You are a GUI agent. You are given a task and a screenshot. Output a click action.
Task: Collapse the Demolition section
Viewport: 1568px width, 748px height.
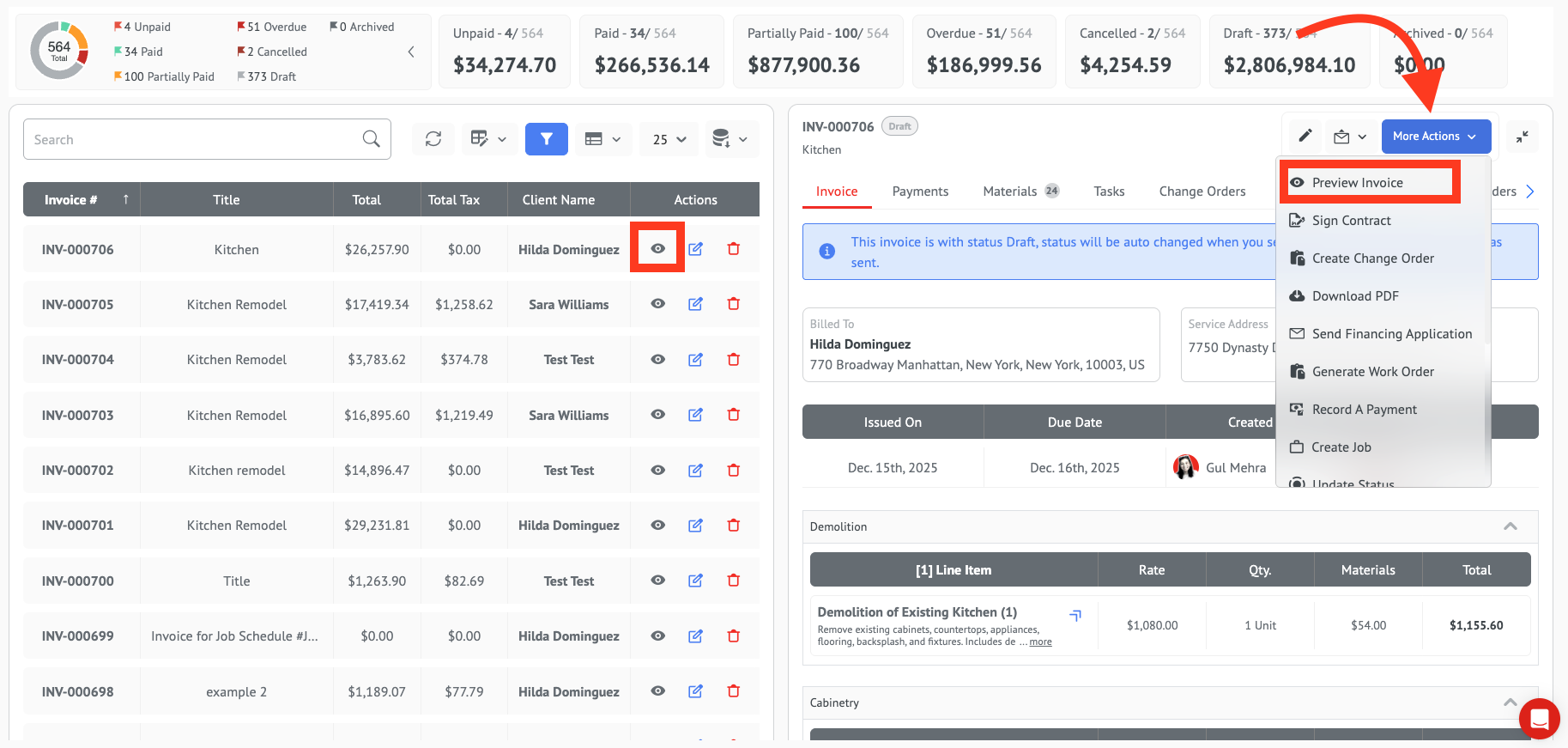pos(1510,526)
